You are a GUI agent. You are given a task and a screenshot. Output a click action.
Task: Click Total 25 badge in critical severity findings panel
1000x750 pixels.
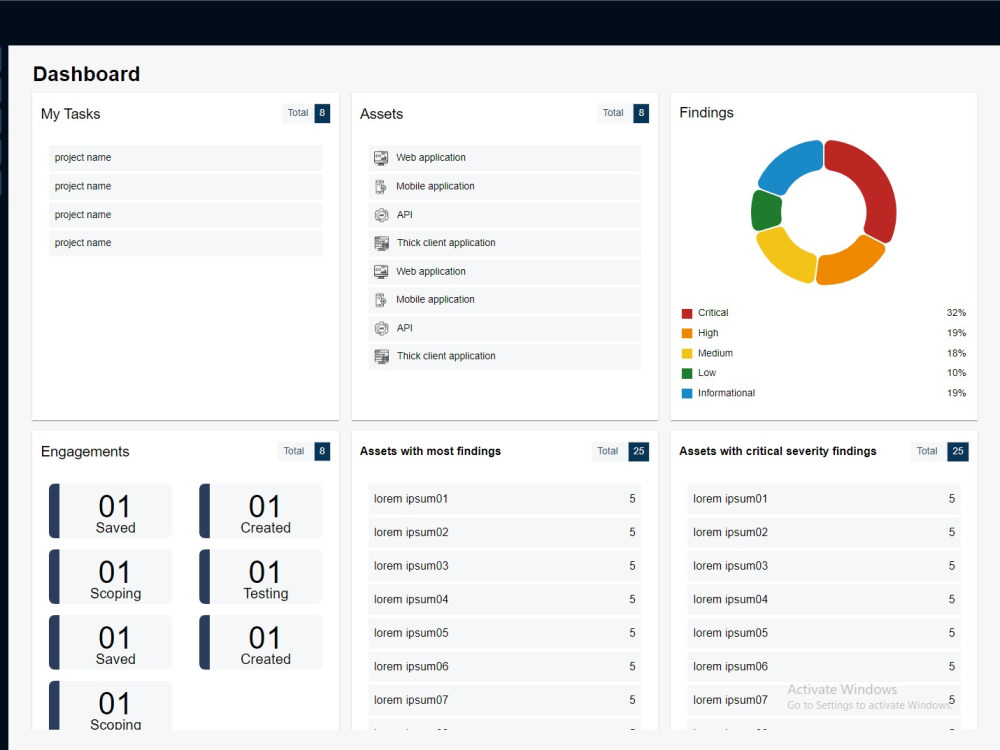(940, 451)
